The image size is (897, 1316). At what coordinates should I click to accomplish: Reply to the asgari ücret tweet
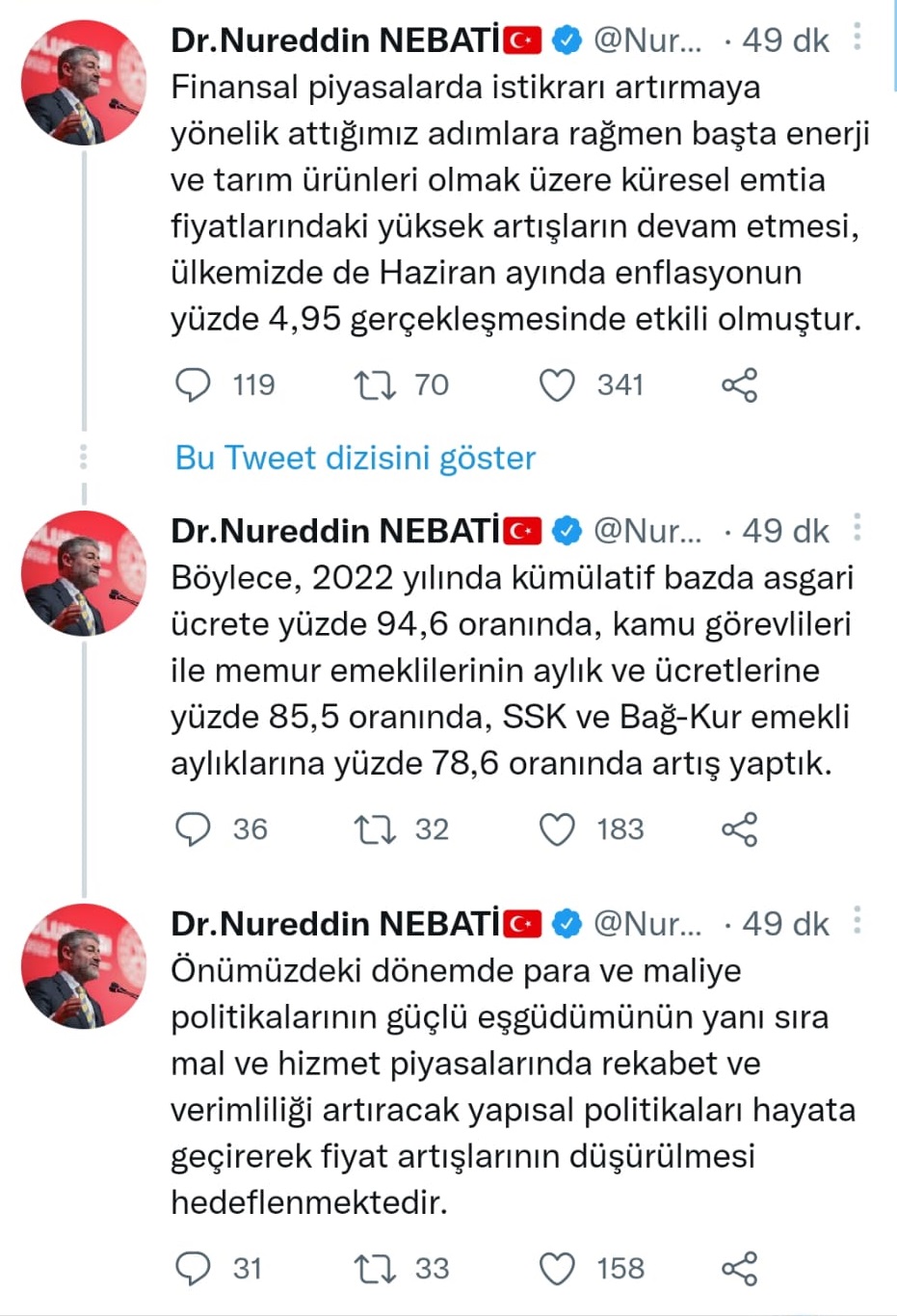point(193,829)
